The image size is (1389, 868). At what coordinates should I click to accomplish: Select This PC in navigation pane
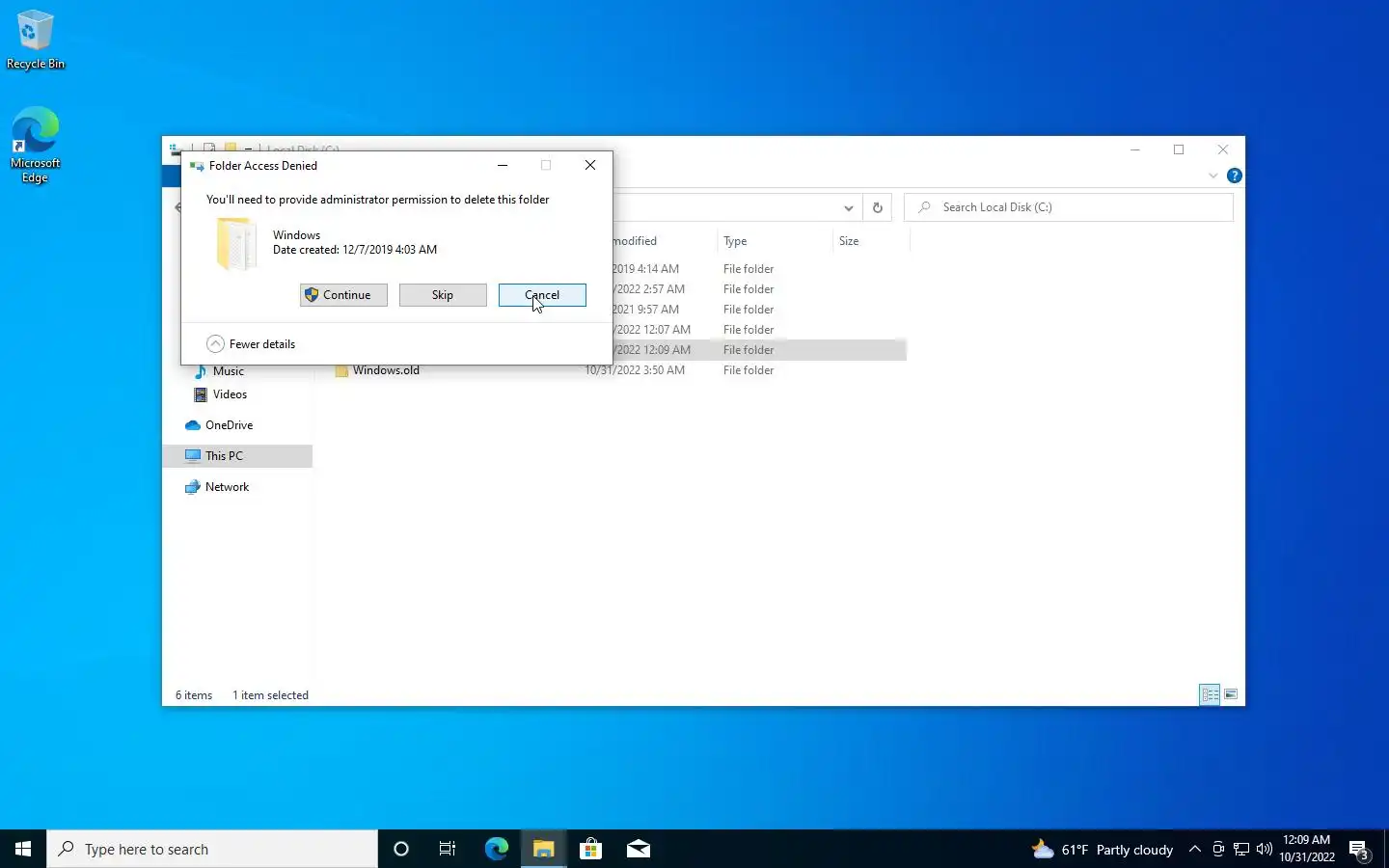[224, 456]
